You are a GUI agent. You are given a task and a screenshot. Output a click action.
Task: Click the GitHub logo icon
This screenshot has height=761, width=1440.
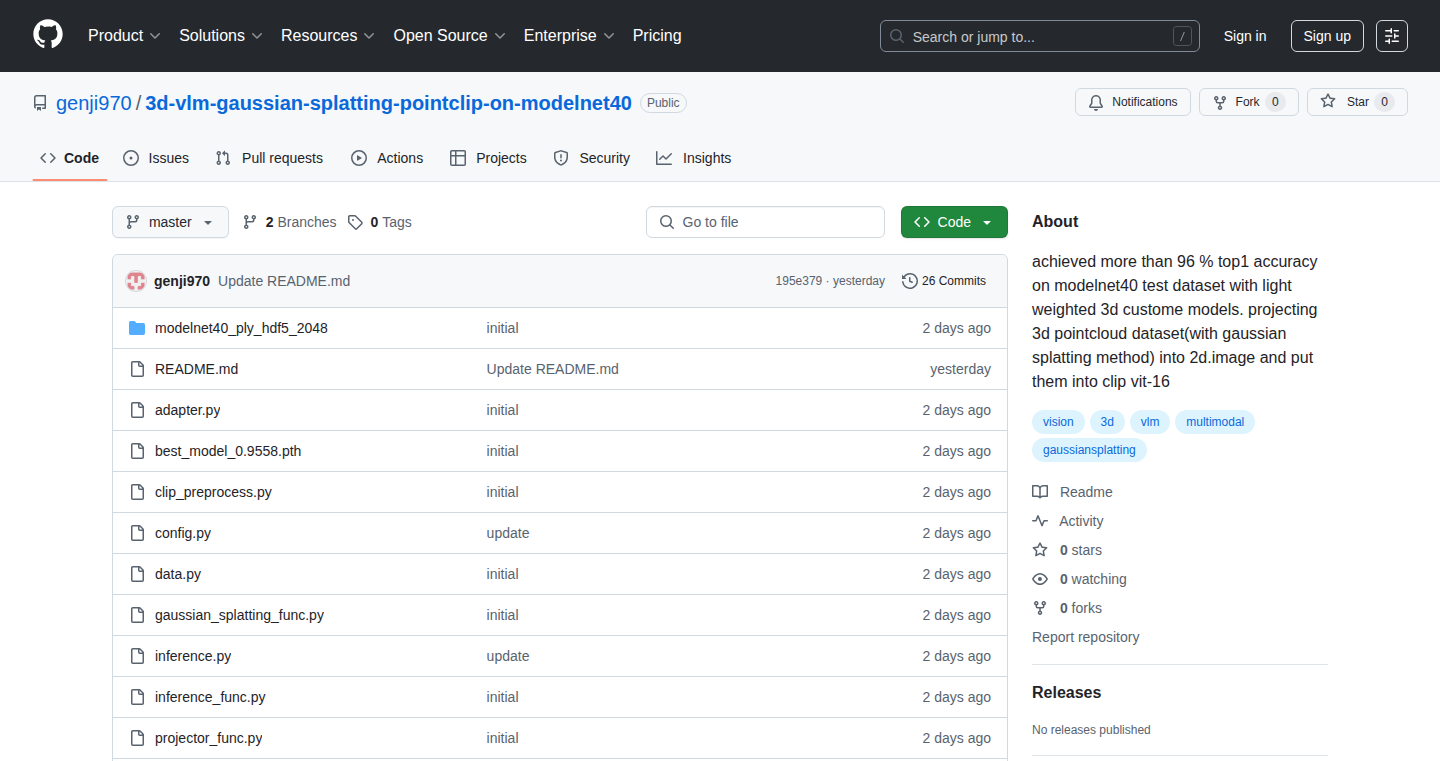point(48,35)
